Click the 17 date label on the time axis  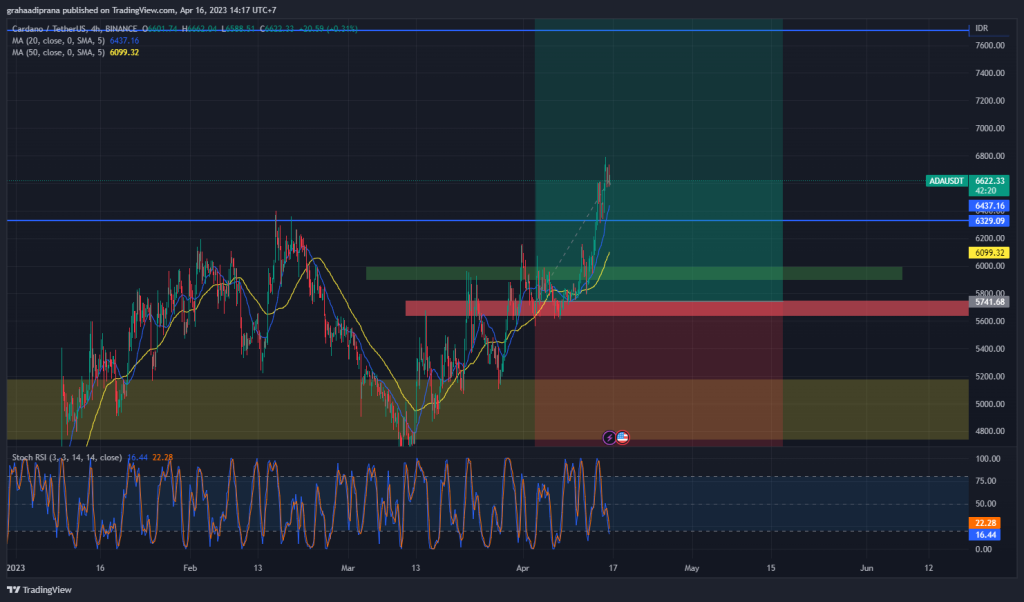point(613,568)
